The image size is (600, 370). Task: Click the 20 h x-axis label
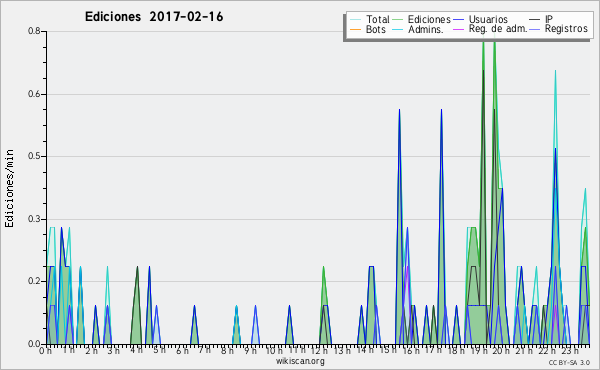(501, 351)
